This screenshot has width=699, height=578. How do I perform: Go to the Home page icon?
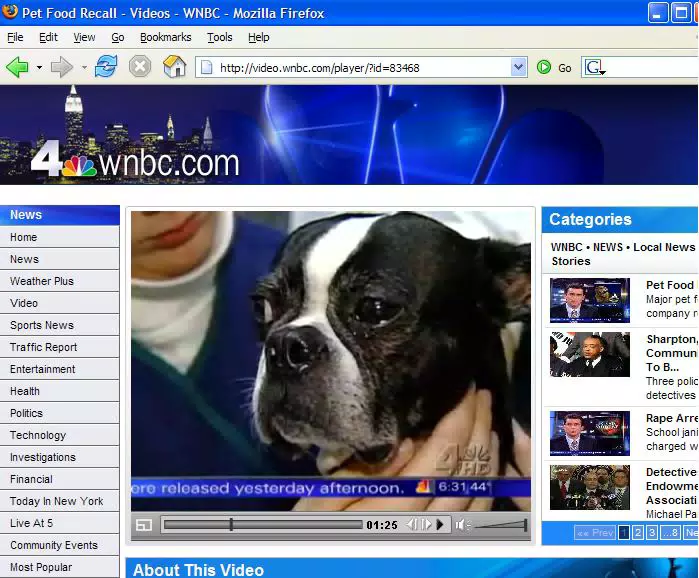tap(174, 67)
